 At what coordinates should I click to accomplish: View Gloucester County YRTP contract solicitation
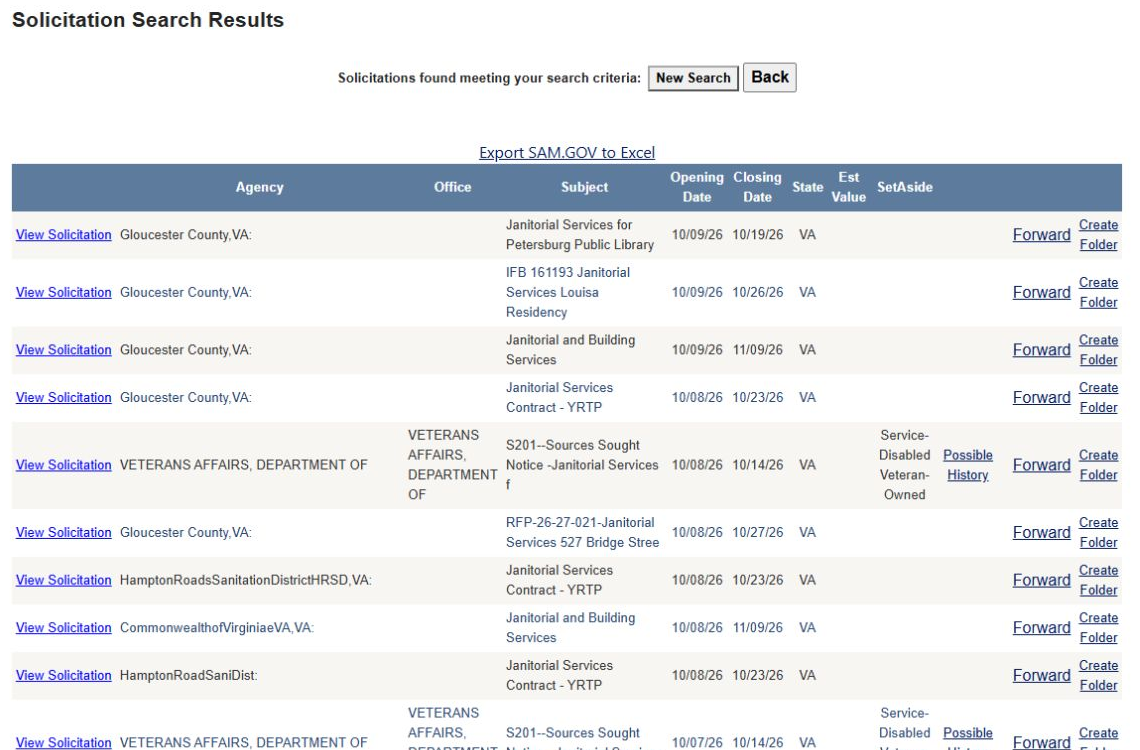(64, 398)
